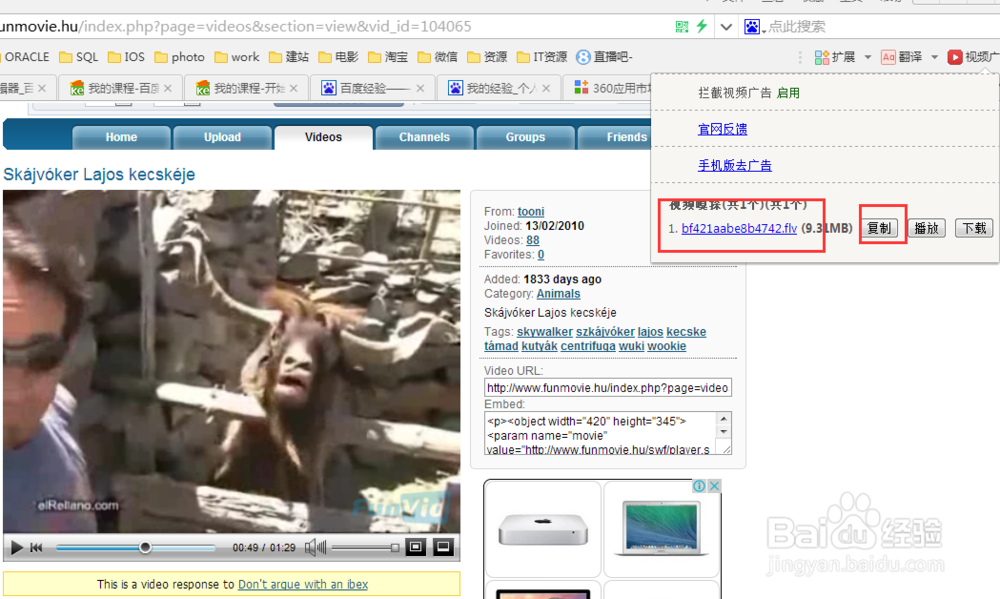Open the Upload tab
The image size is (1000, 599).
[222, 137]
